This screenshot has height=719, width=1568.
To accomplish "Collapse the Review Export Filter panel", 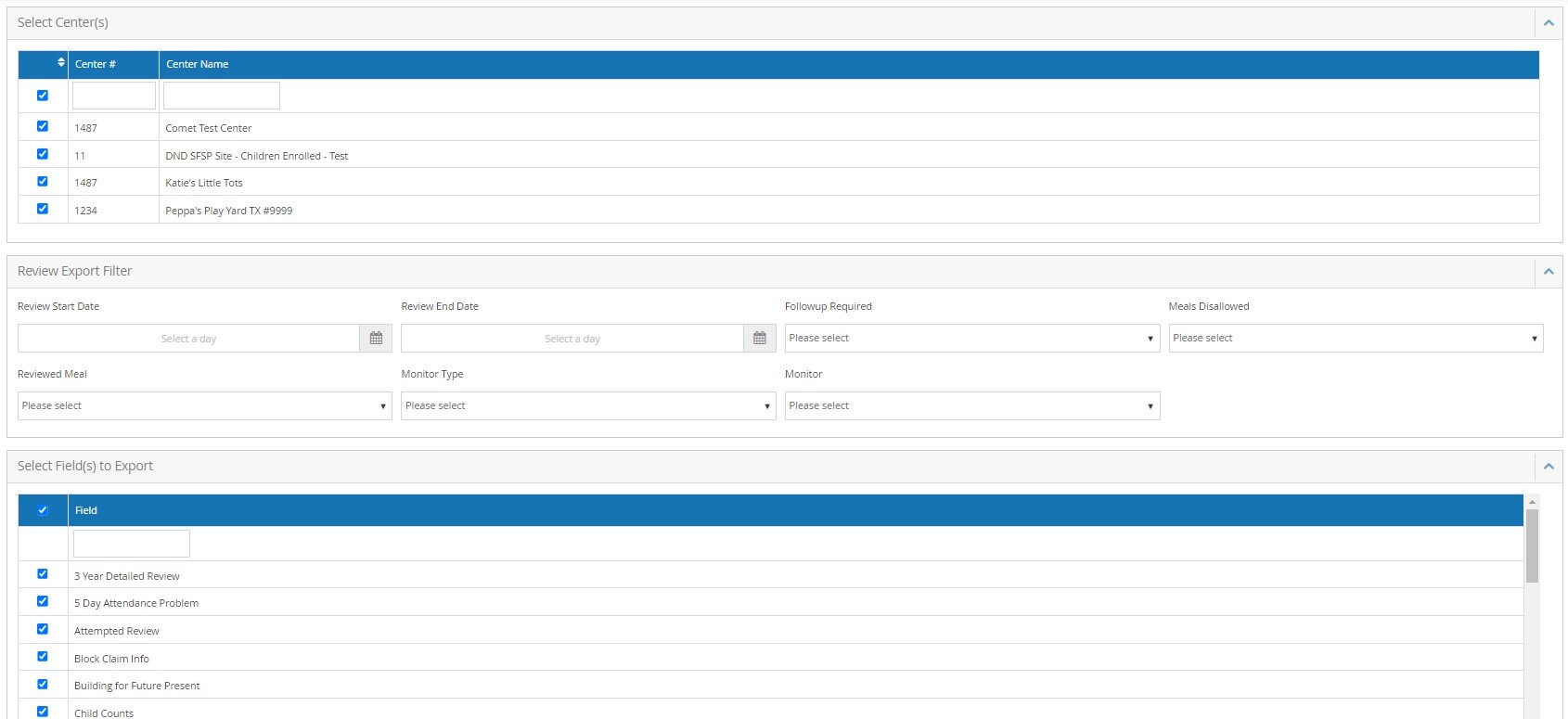I will pos(1548,272).
